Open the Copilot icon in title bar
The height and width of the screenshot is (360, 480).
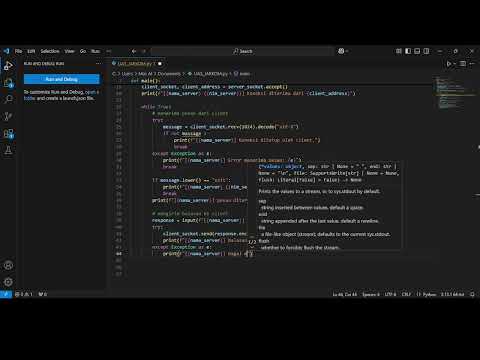(341, 51)
